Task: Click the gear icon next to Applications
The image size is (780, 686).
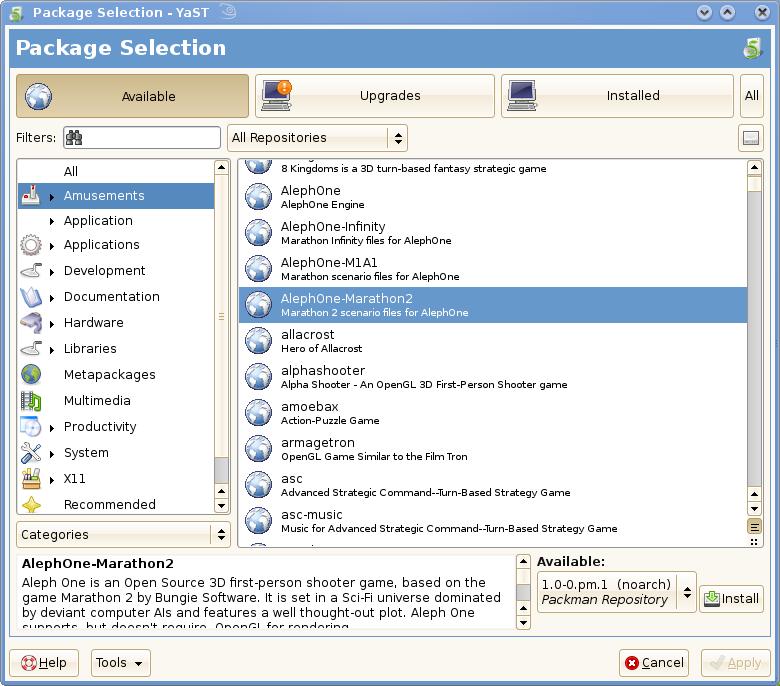Action: (x=31, y=245)
